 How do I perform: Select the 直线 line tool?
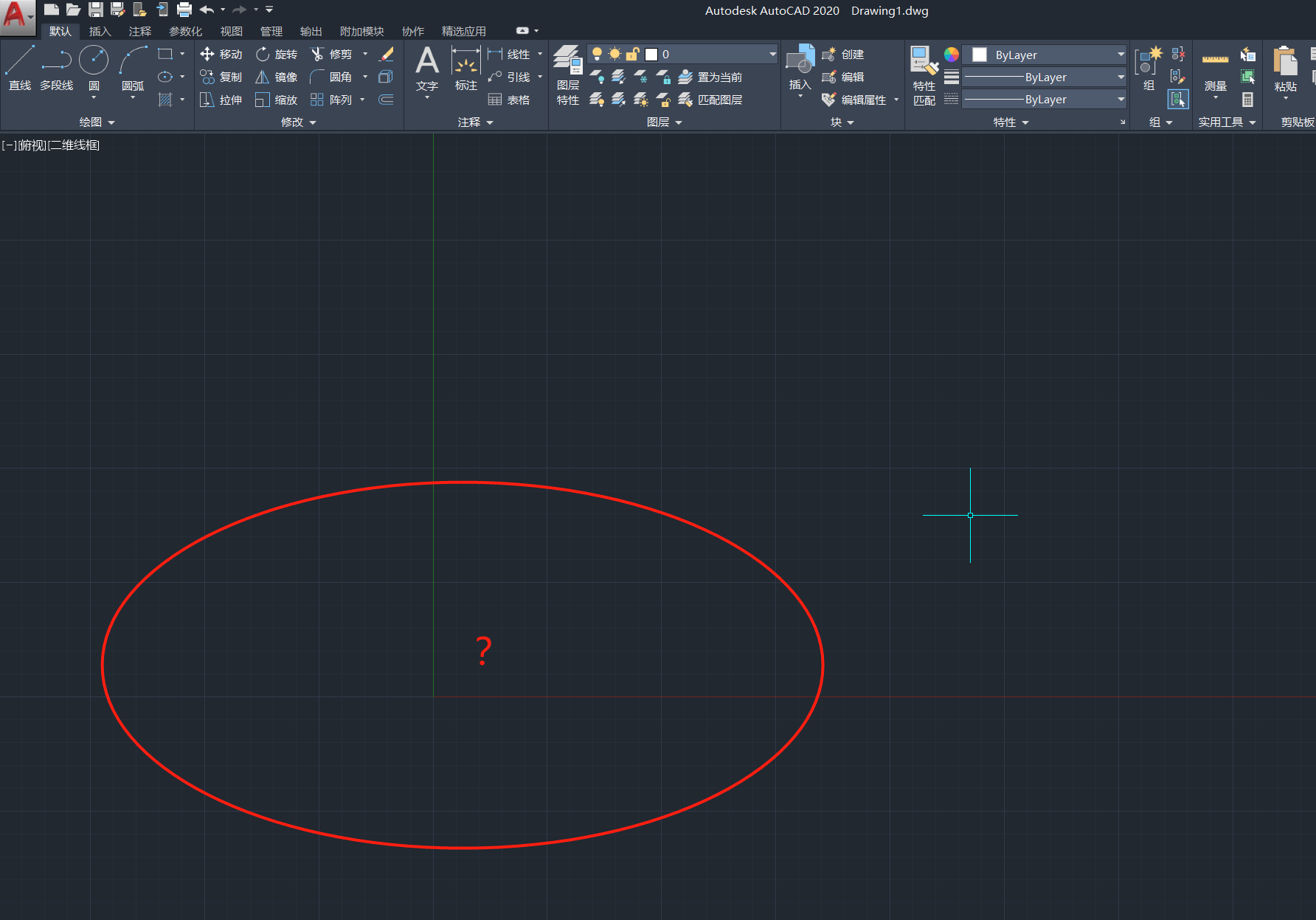tap(20, 69)
